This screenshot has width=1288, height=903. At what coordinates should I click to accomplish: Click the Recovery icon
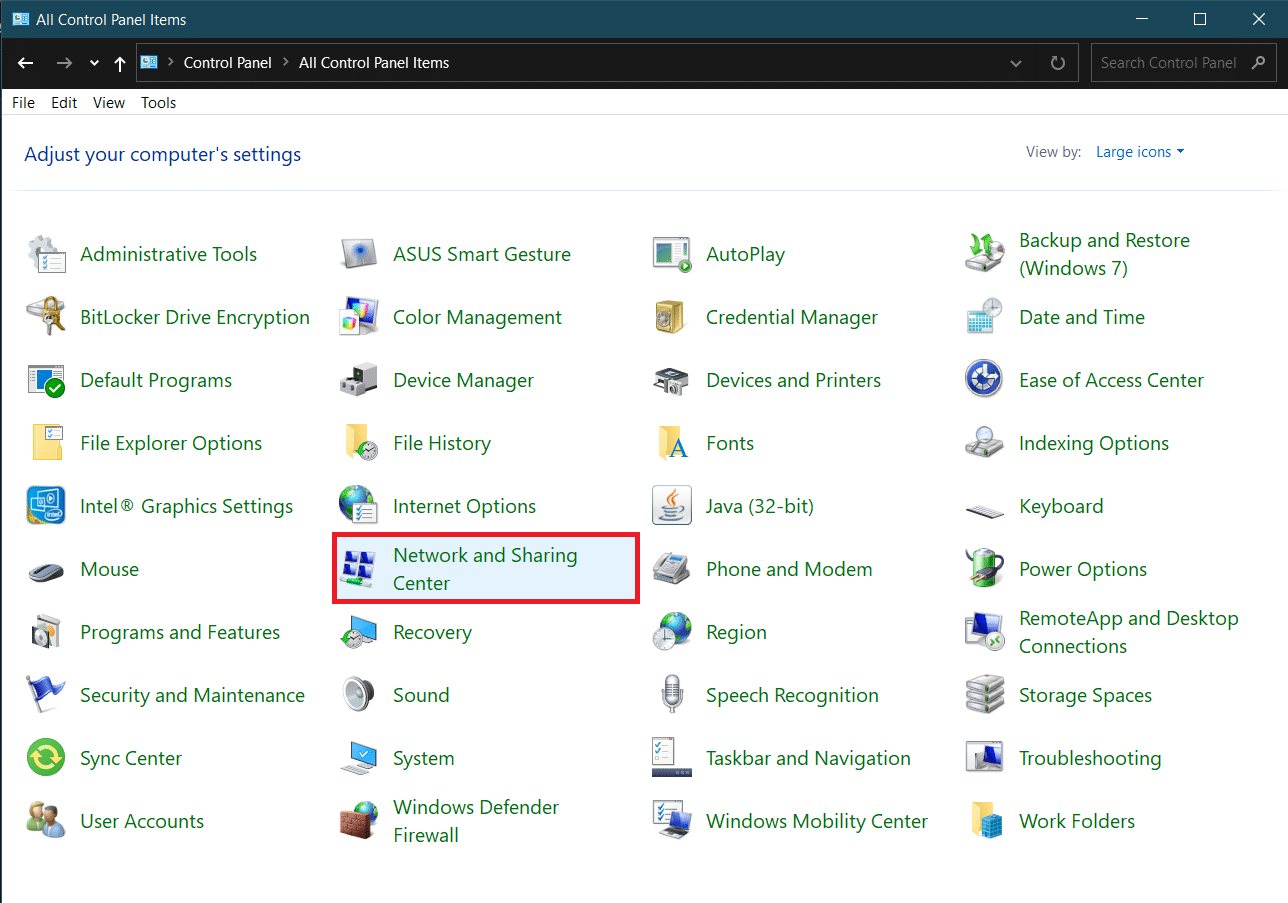coord(359,632)
